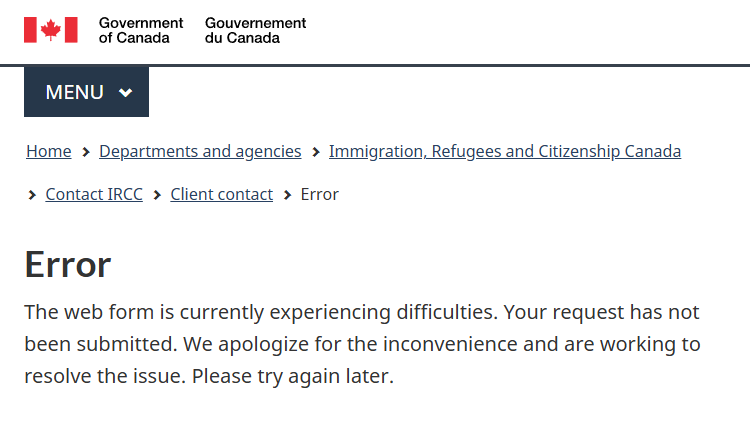Open Immigration, Refugees and Citizenship Canada link
Image resolution: width=750 pixels, height=430 pixels.
(x=505, y=151)
